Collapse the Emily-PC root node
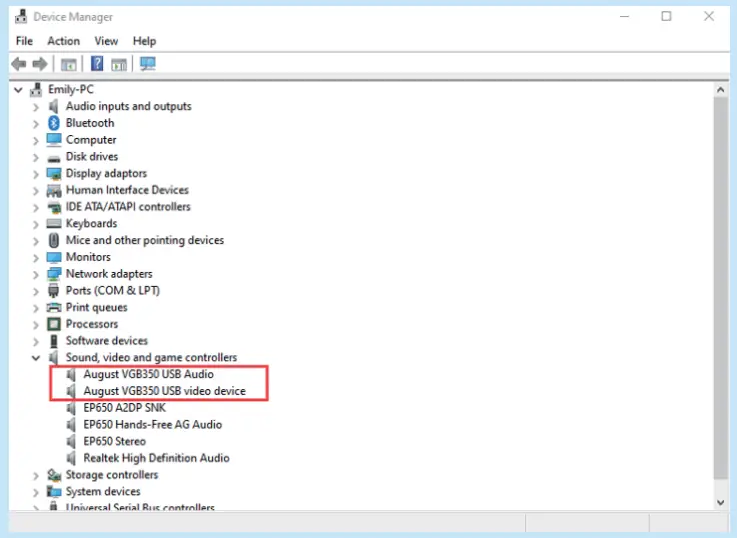 [18, 89]
